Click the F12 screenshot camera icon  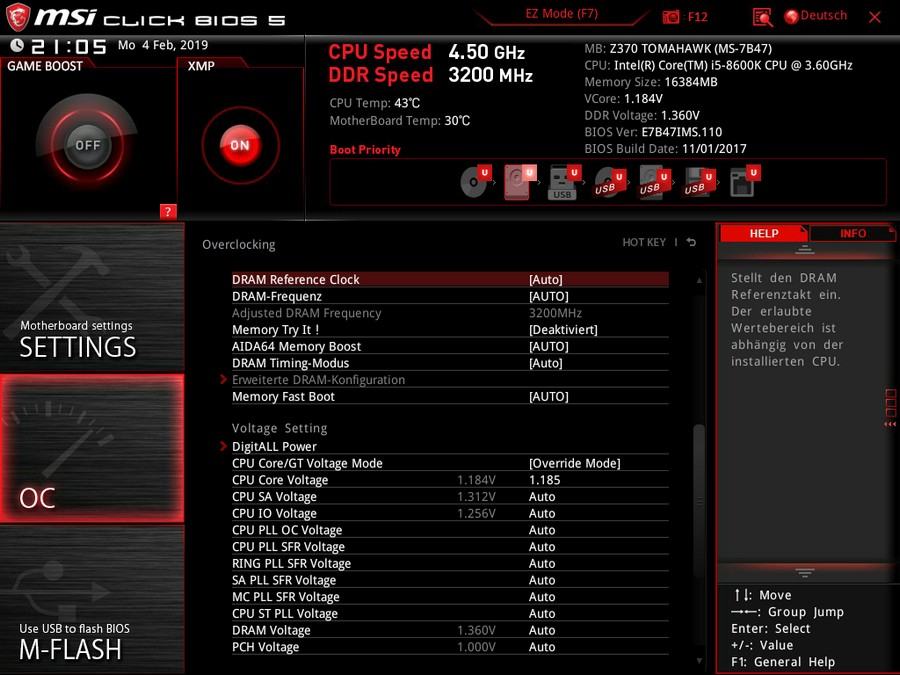[x=670, y=17]
